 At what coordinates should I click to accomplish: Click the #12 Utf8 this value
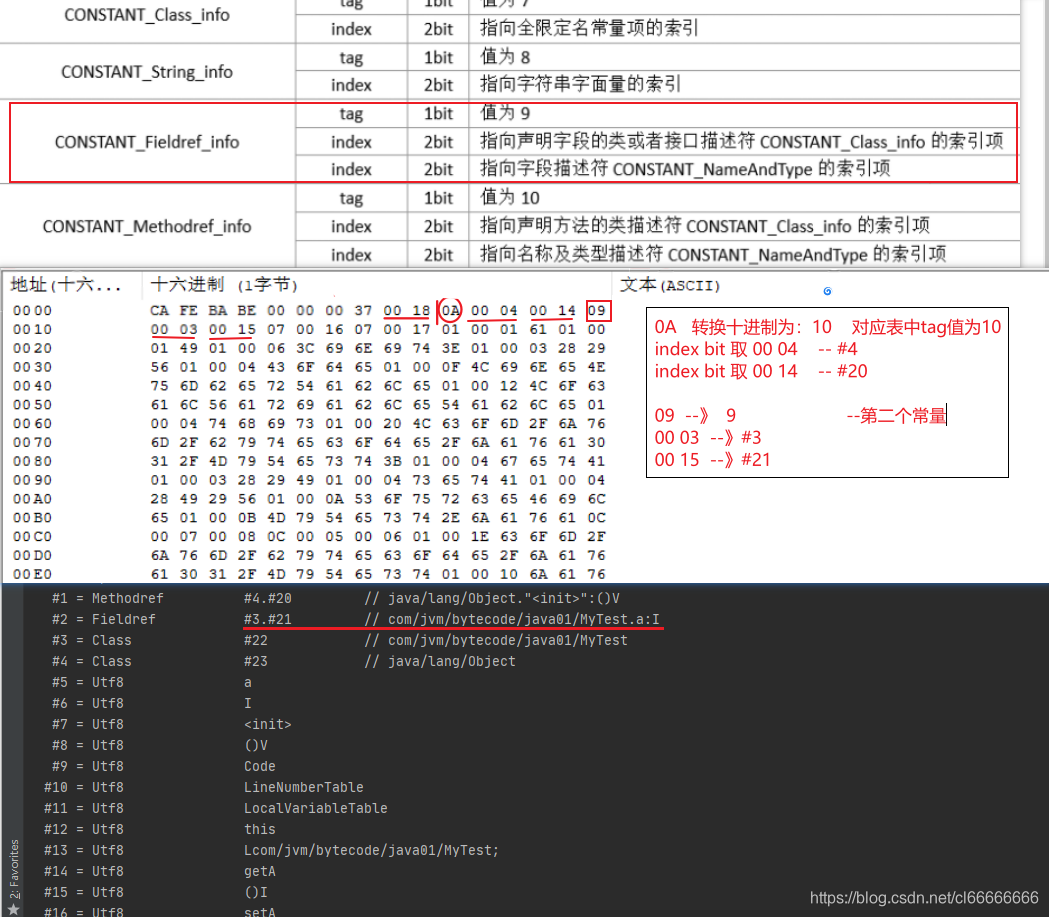(260, 829)
